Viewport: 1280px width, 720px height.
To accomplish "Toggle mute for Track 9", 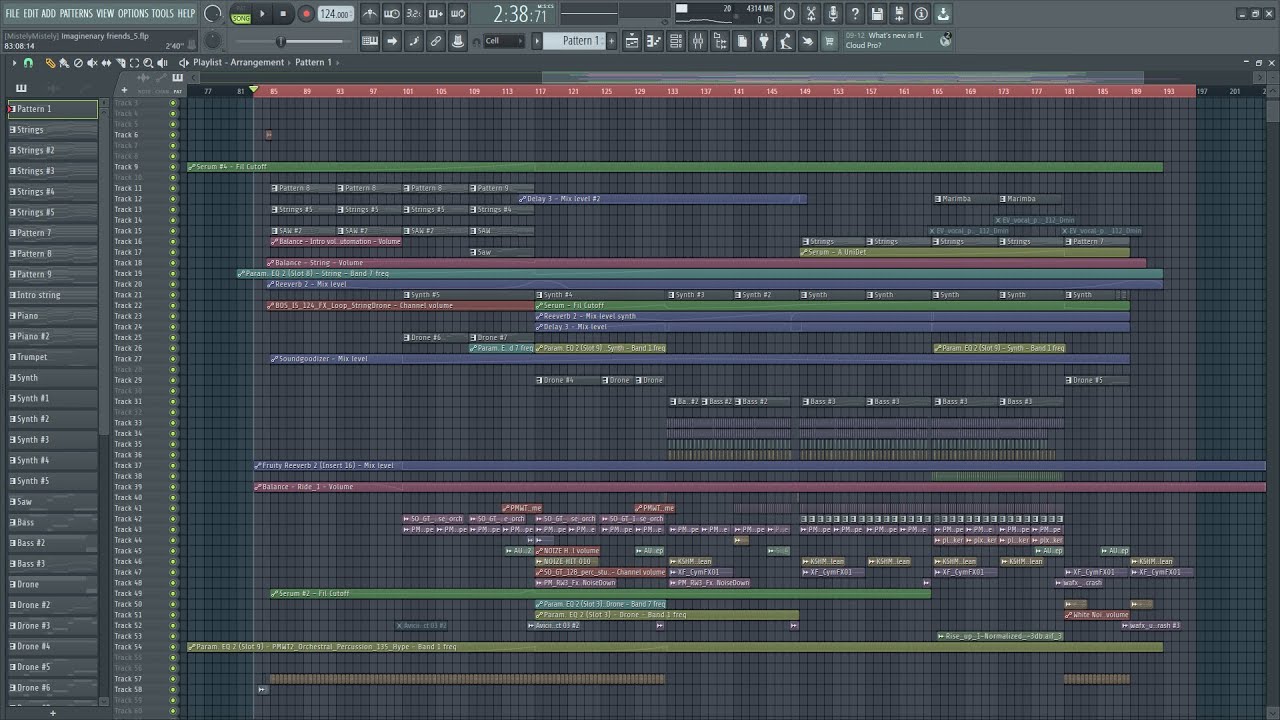I will [173, 167].
